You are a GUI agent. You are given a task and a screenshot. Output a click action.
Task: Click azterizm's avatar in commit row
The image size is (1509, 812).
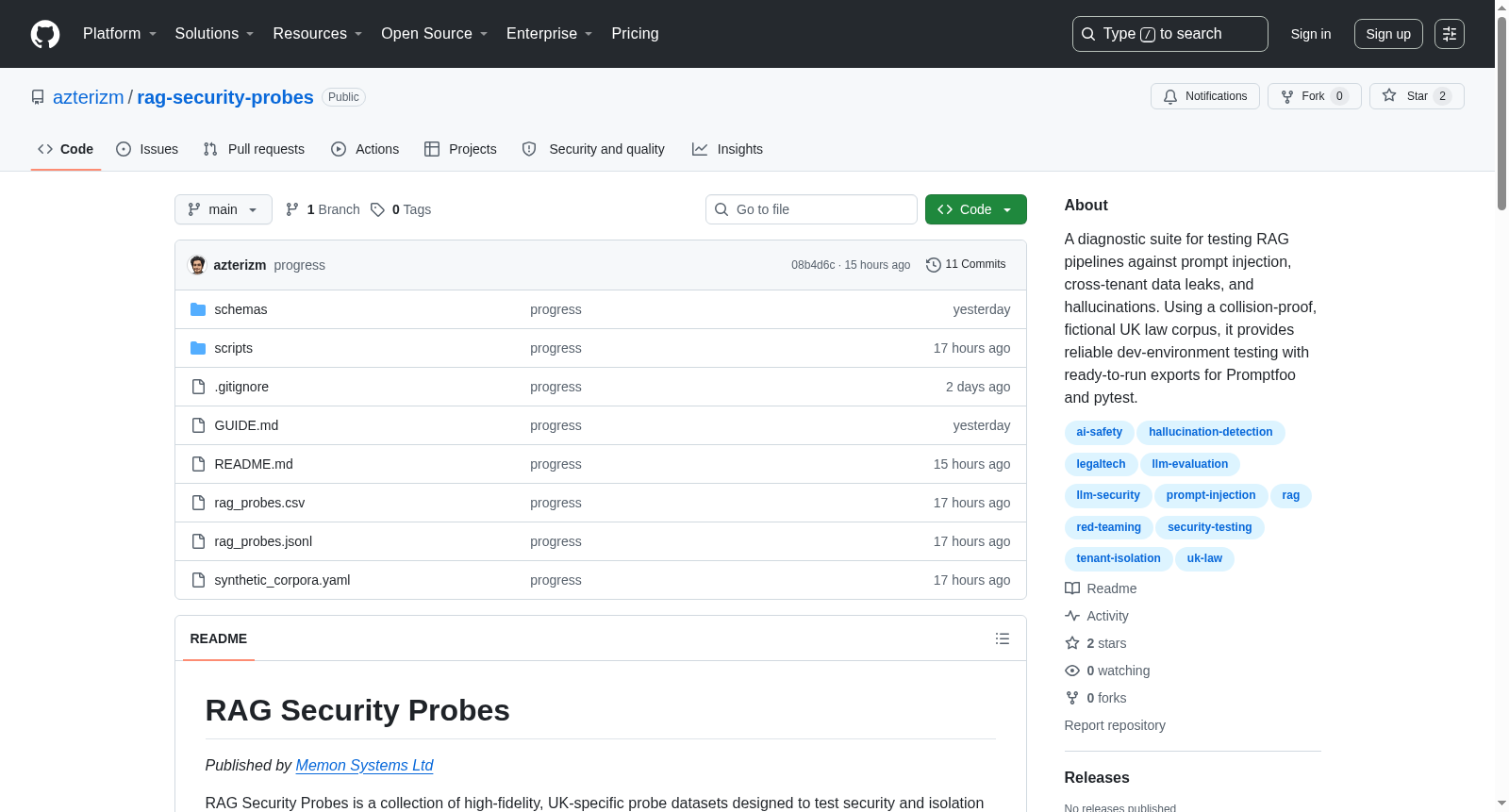click(x=197, y=265)
